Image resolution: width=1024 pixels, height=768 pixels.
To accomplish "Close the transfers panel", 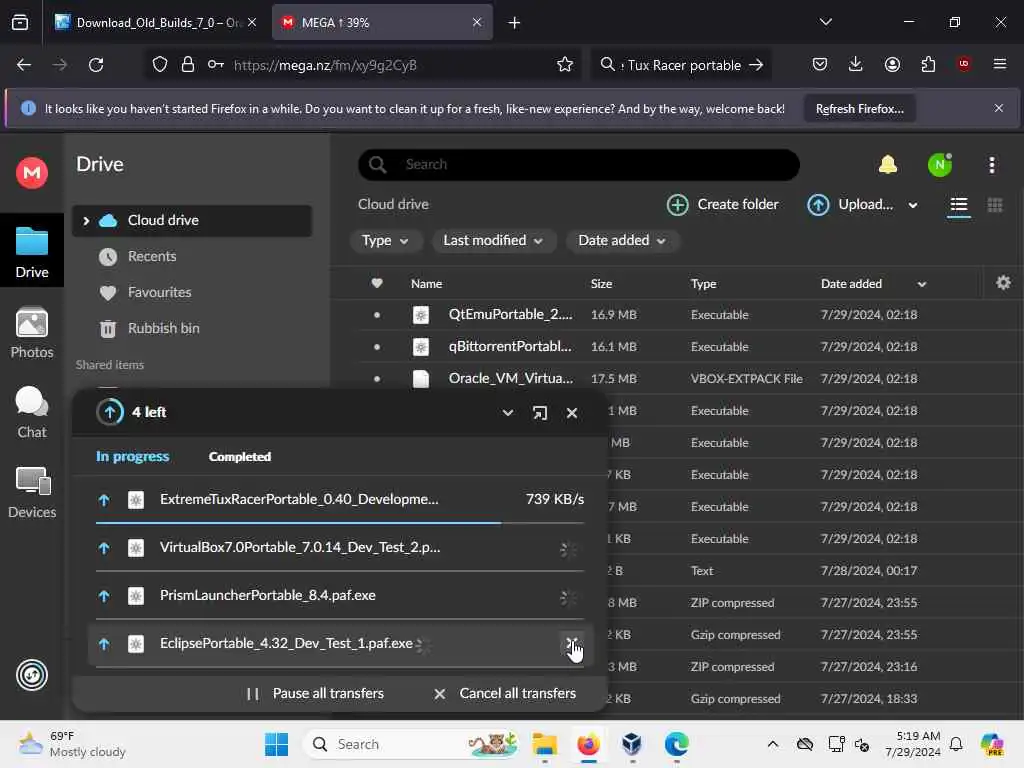I will (x=572, y=413).
